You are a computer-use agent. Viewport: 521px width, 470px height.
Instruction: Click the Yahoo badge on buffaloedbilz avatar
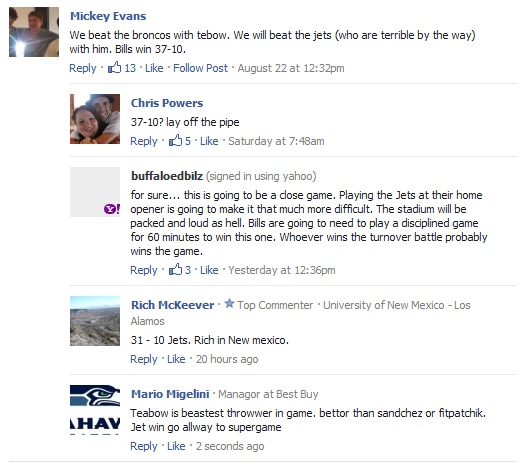point(112,209)
